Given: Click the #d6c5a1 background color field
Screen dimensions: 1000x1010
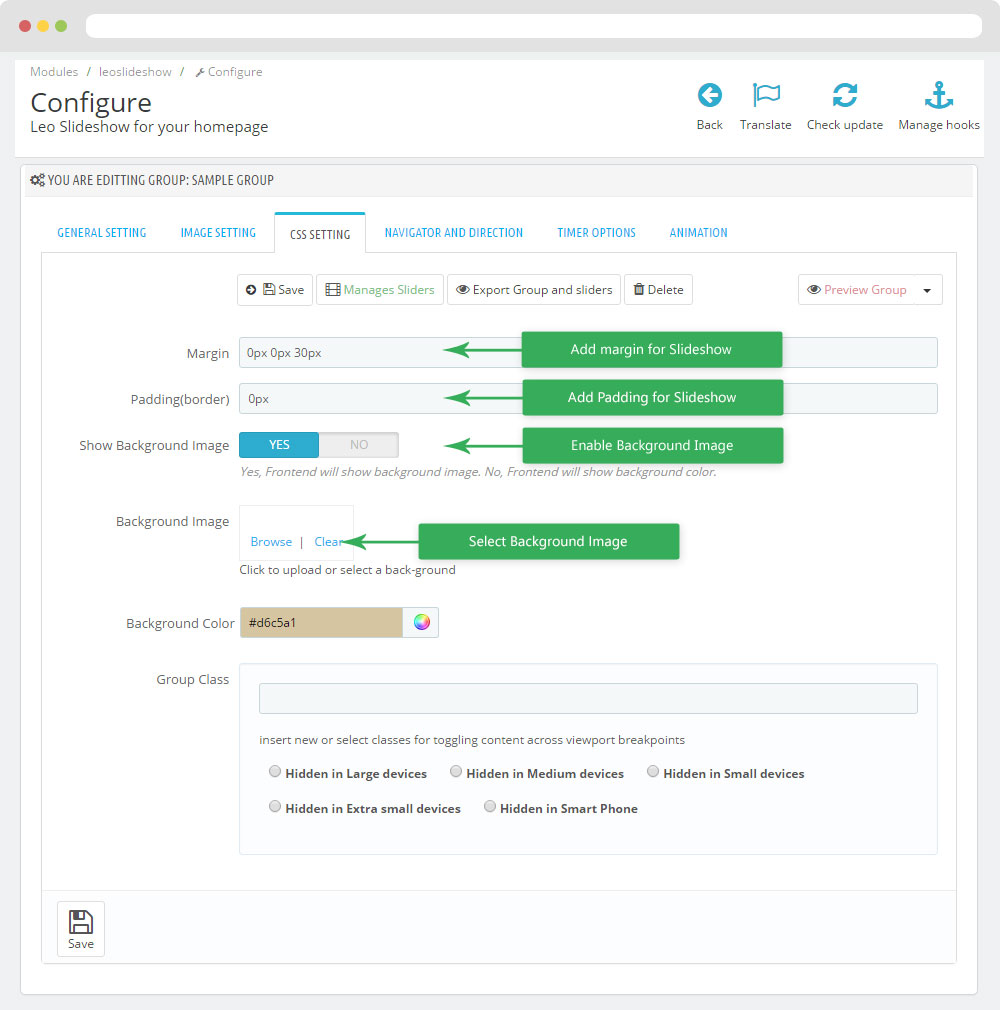Looking at the screenshot, I should pos(322,622).
